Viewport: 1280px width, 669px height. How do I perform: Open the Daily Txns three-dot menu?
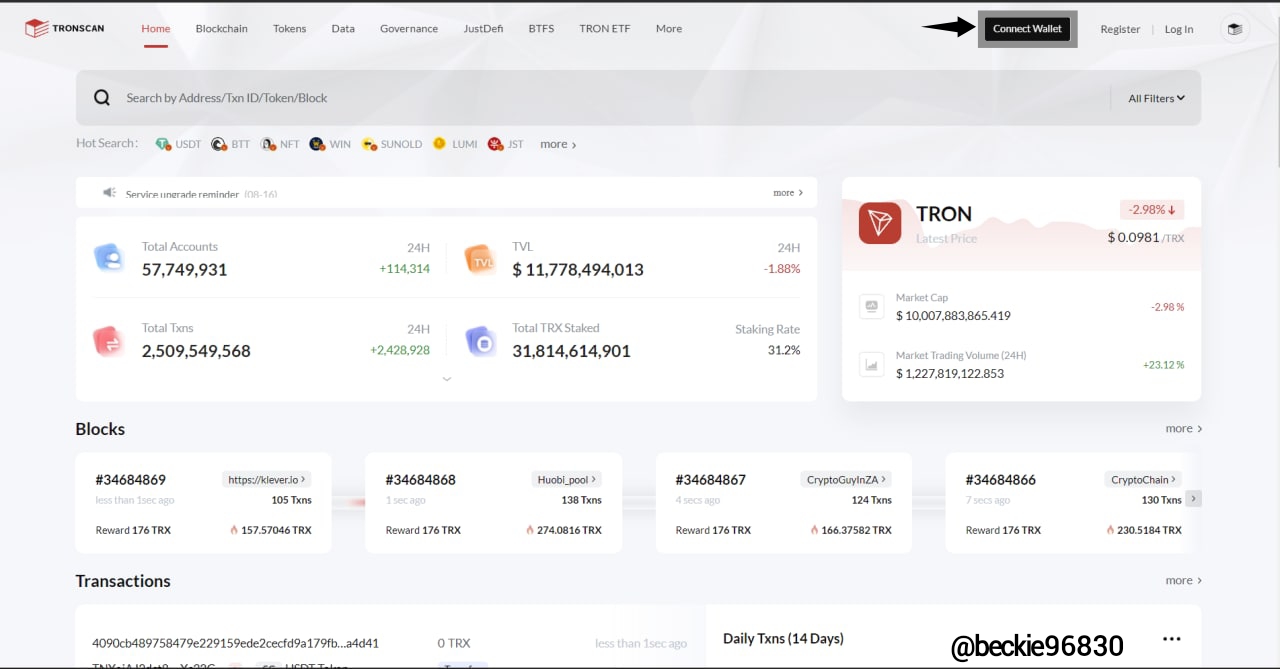point(1172,639)
